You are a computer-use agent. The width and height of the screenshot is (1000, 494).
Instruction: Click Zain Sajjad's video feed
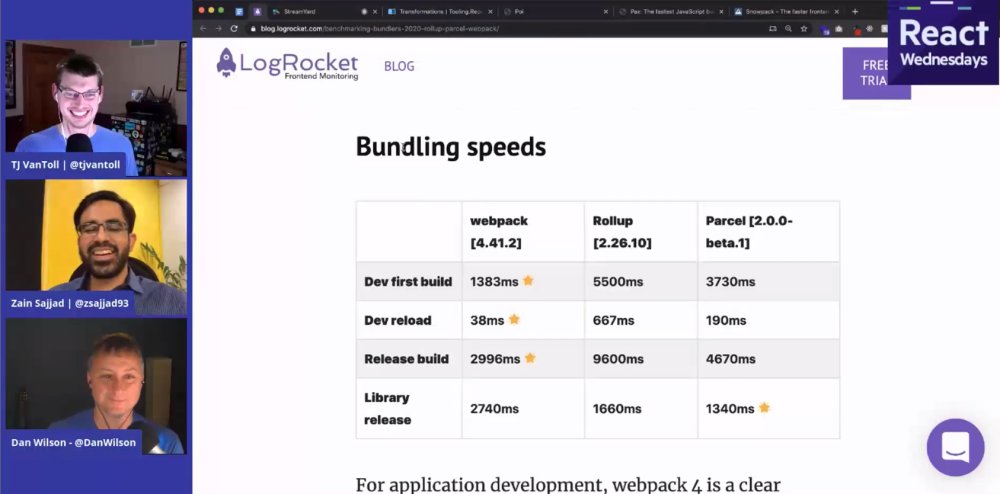click(96, 247)
